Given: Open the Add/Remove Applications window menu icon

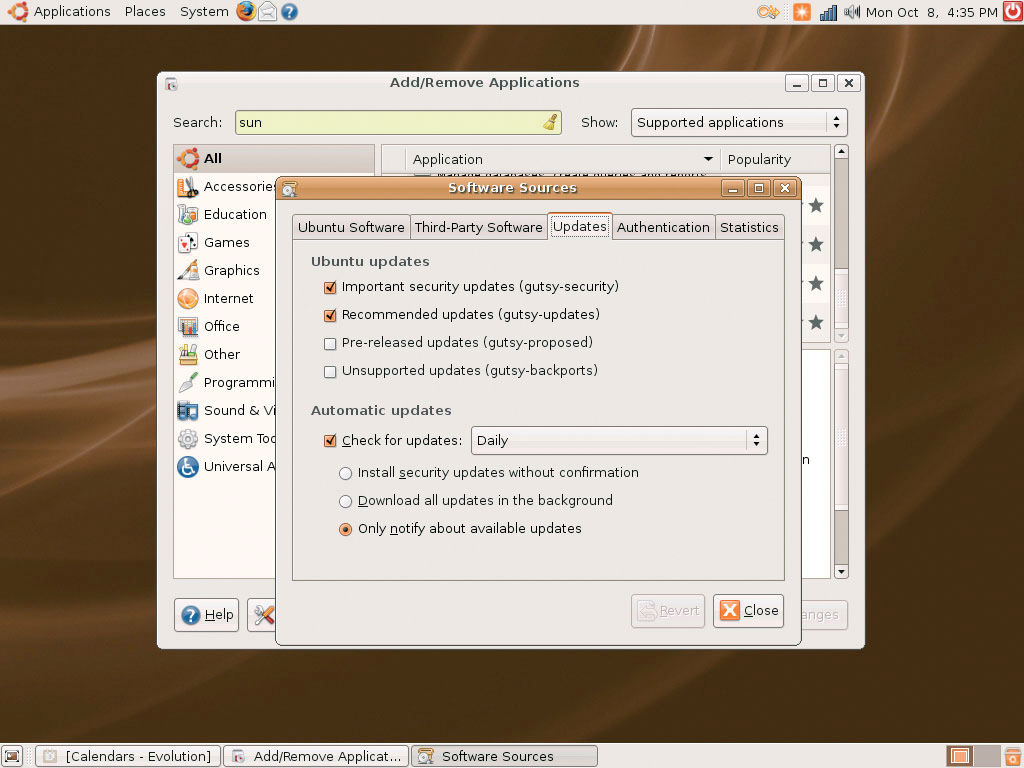Looking at the screenshot, I should (171, 84).
